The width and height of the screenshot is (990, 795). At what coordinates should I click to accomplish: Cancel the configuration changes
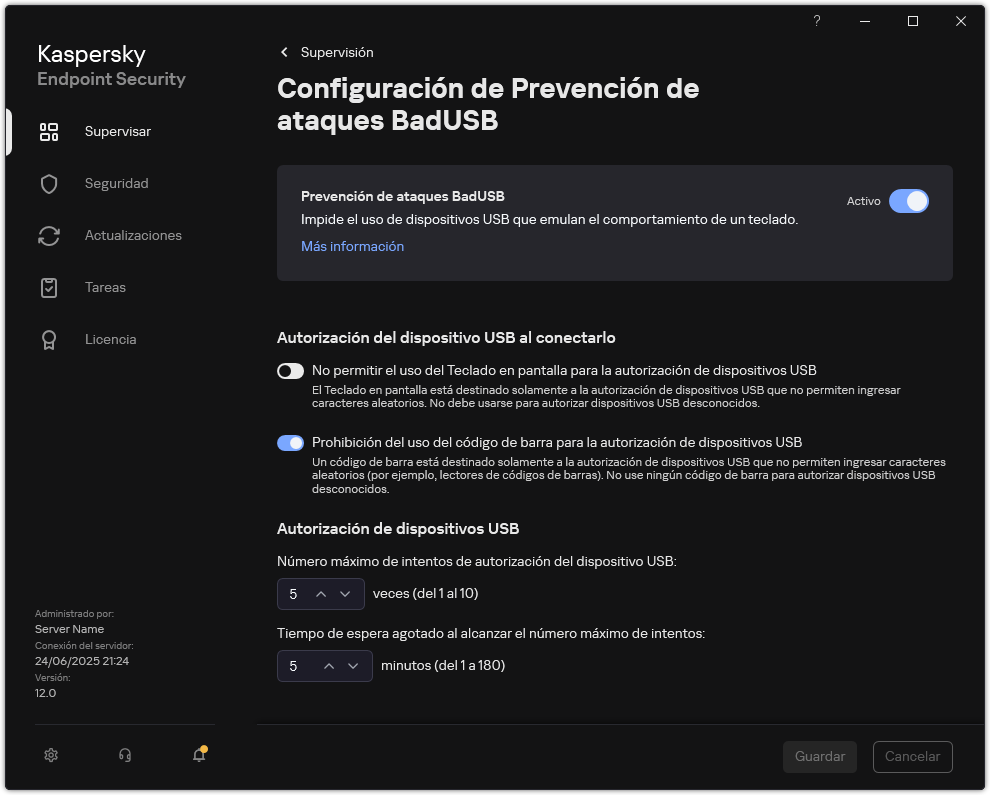912,756
